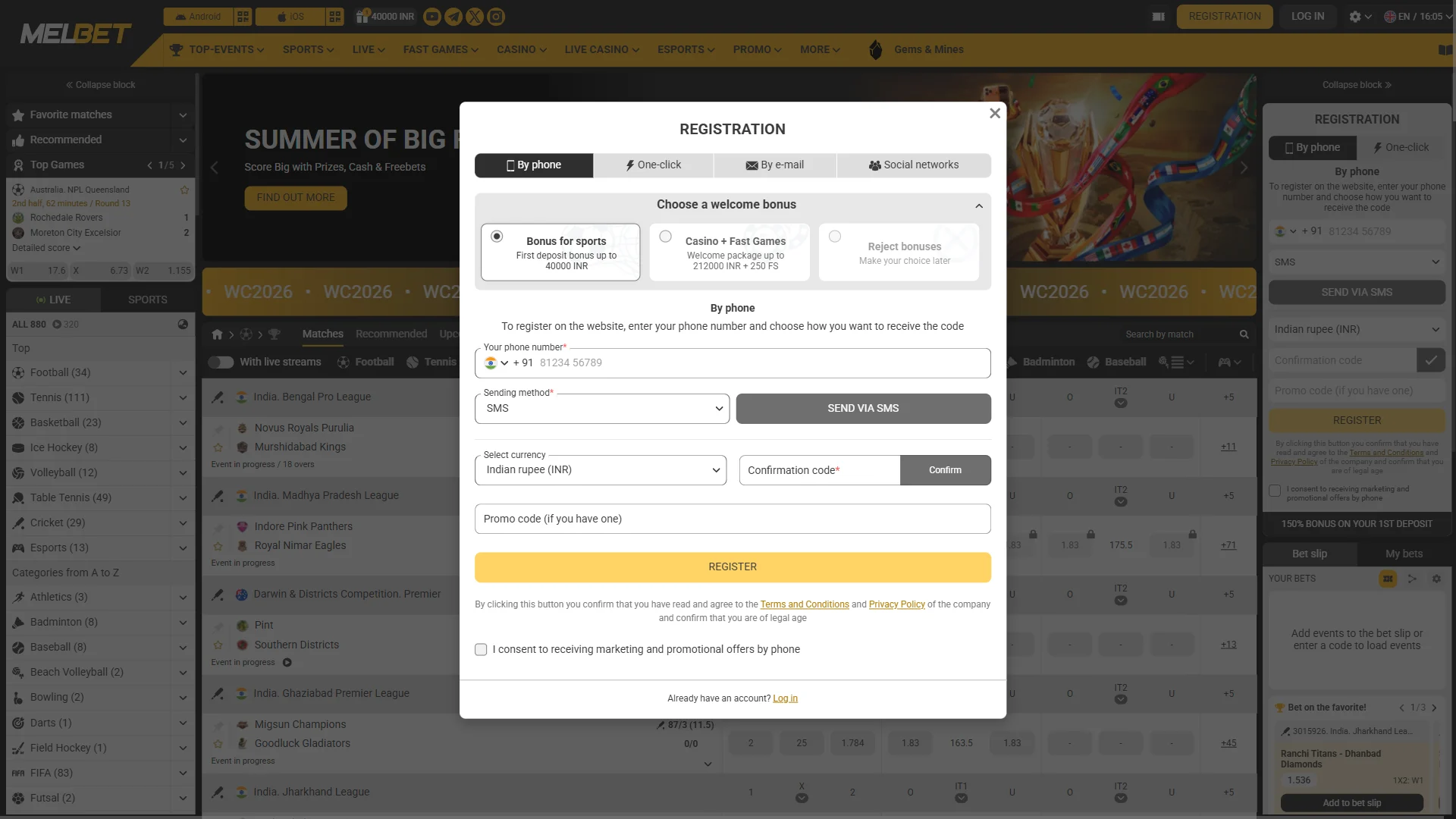Switch to One-click registration tab
This screenshot has height=819, width=1456.
point(653,165)
